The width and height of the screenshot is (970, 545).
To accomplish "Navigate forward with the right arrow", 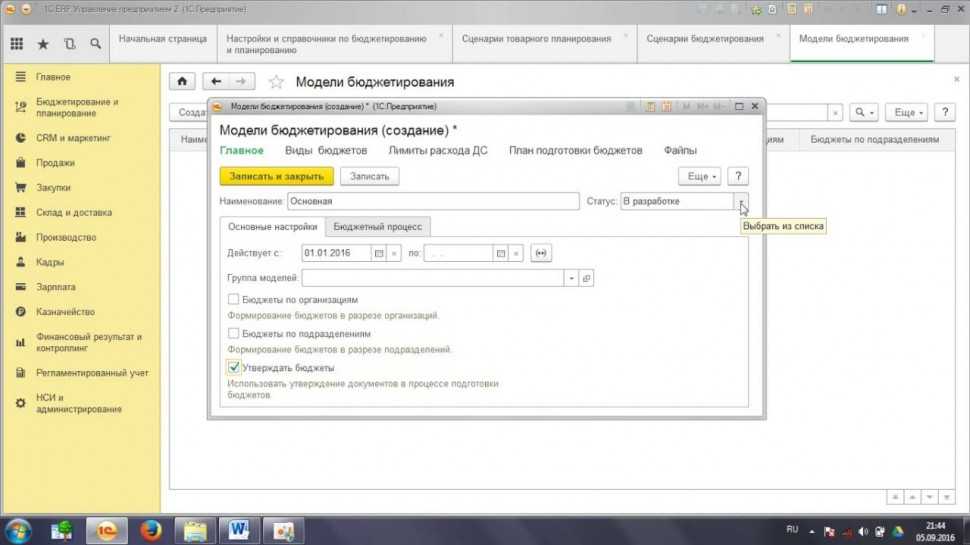I will (241, 81).
